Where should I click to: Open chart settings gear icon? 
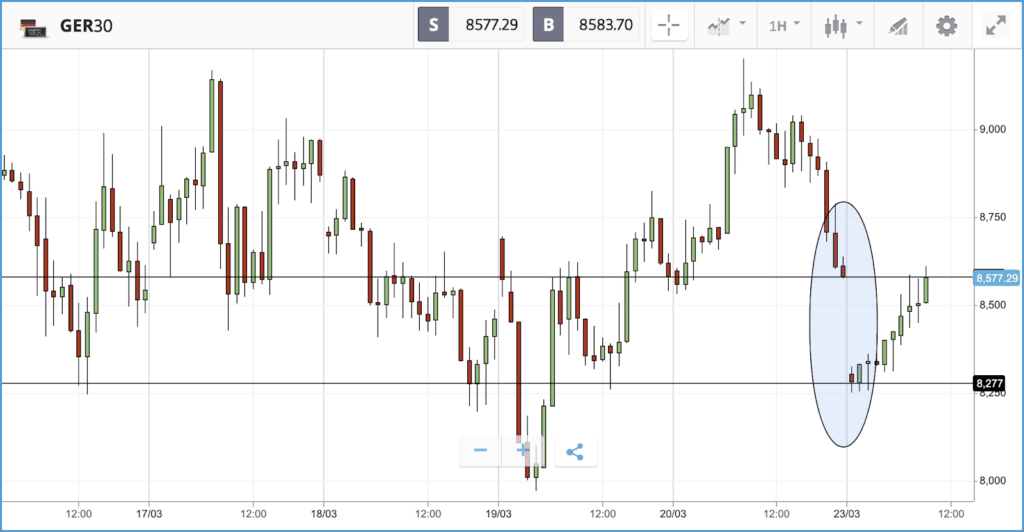tap(946, 26)
